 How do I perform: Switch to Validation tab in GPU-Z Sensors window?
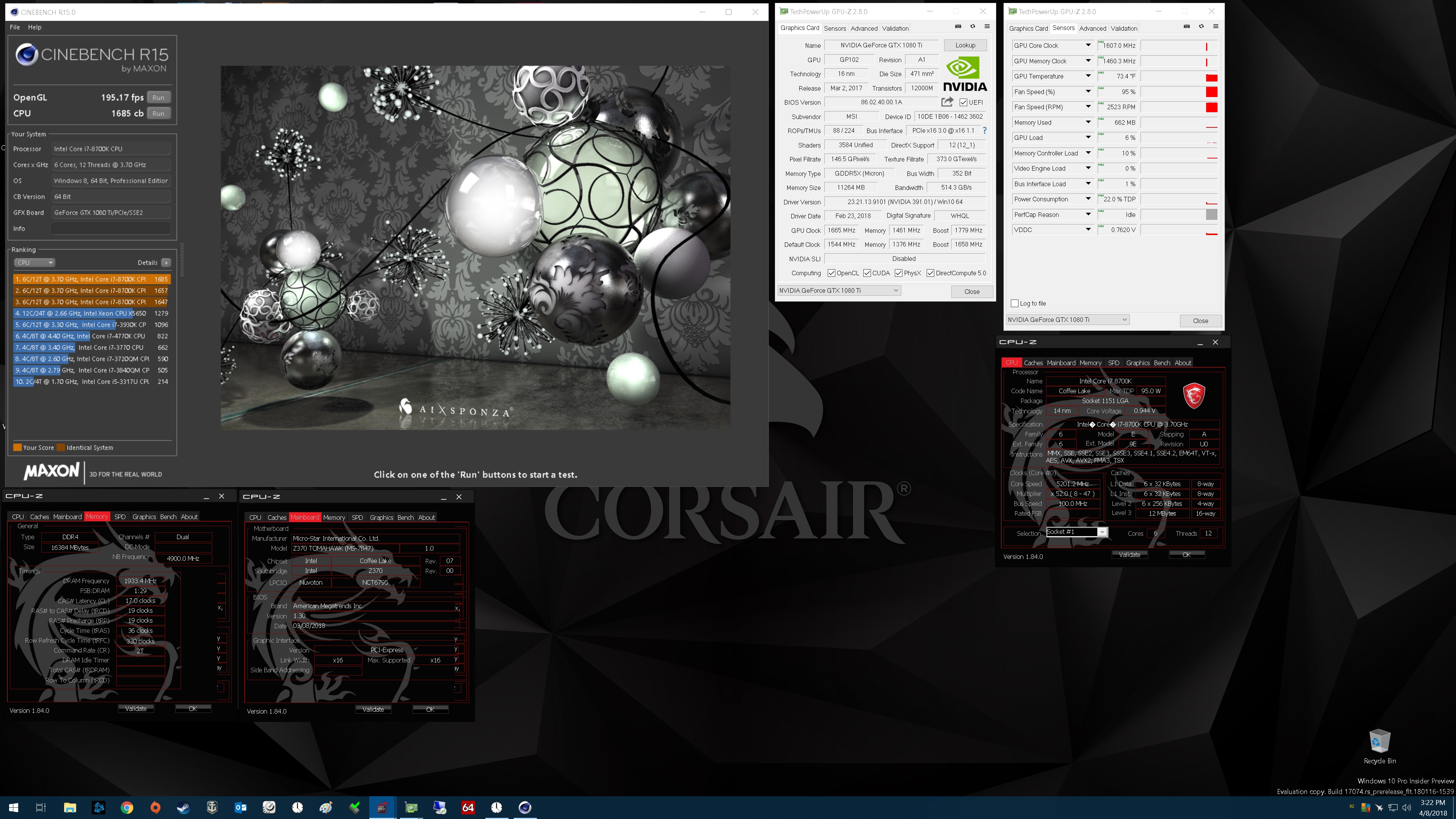pyautogui.click(x=1123, y=28)
